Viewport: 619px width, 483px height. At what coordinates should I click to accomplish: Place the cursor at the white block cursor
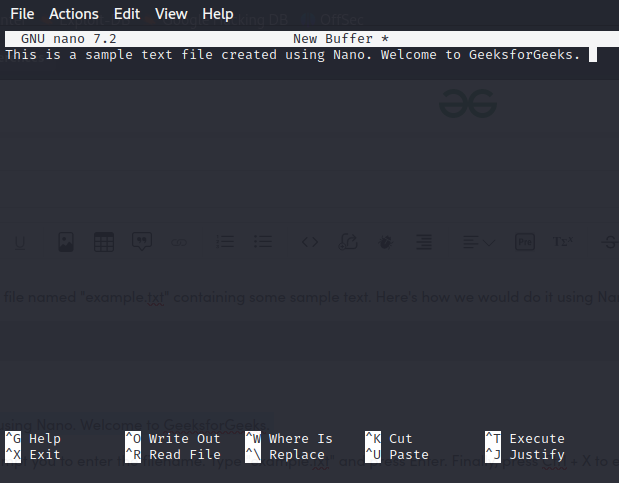point(593,55)
